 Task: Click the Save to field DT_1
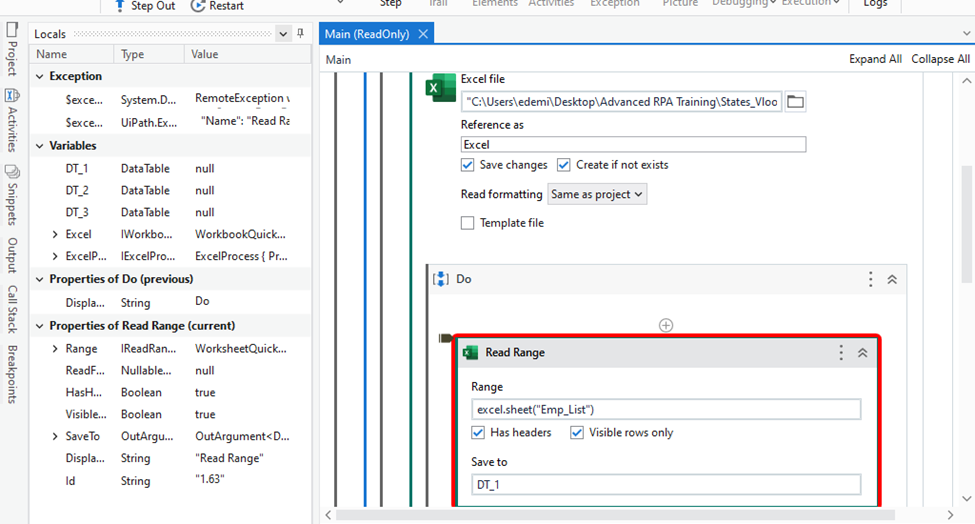pos(666,484)
